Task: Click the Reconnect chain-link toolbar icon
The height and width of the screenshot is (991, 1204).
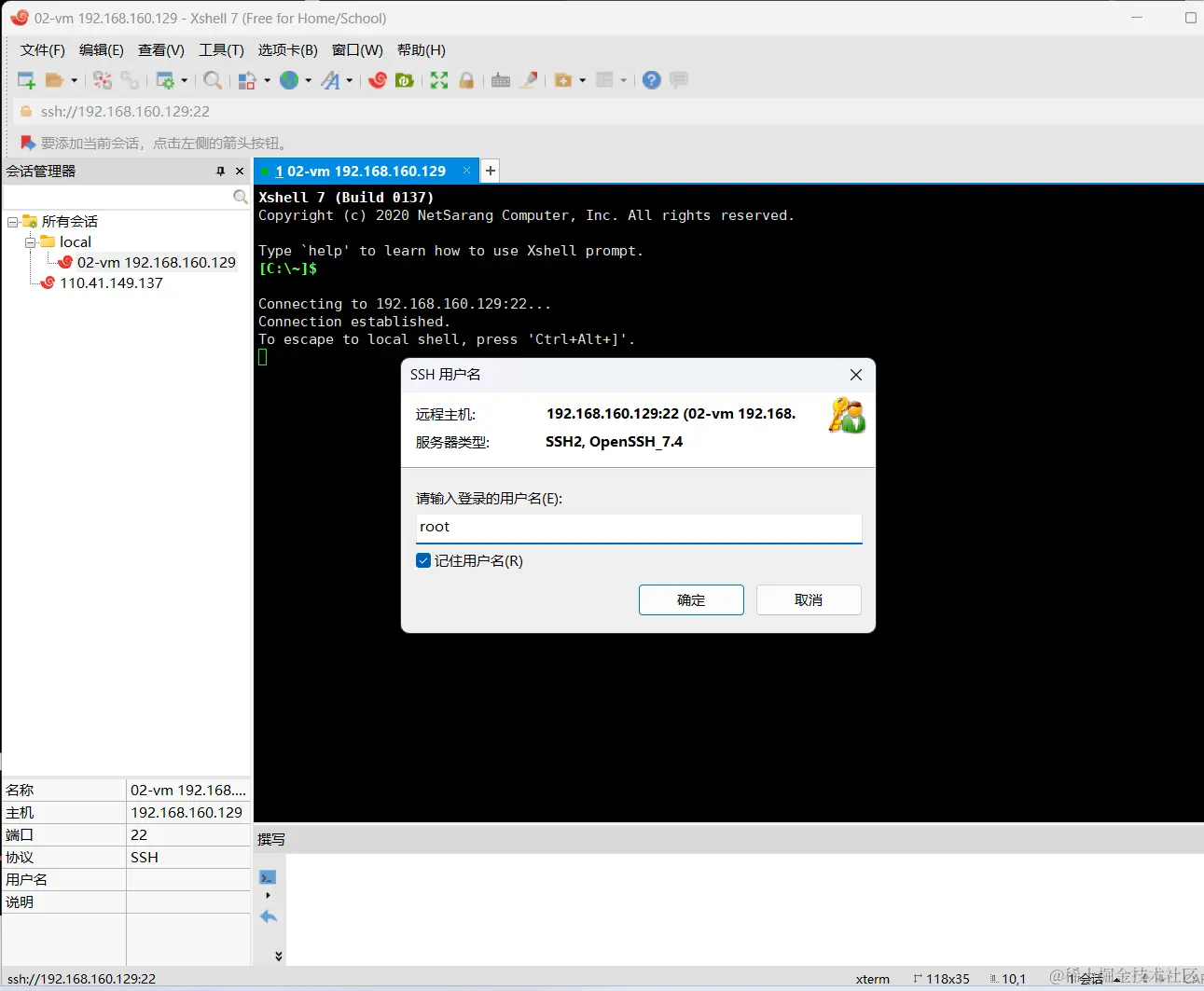Action: (x=130, y=80)
